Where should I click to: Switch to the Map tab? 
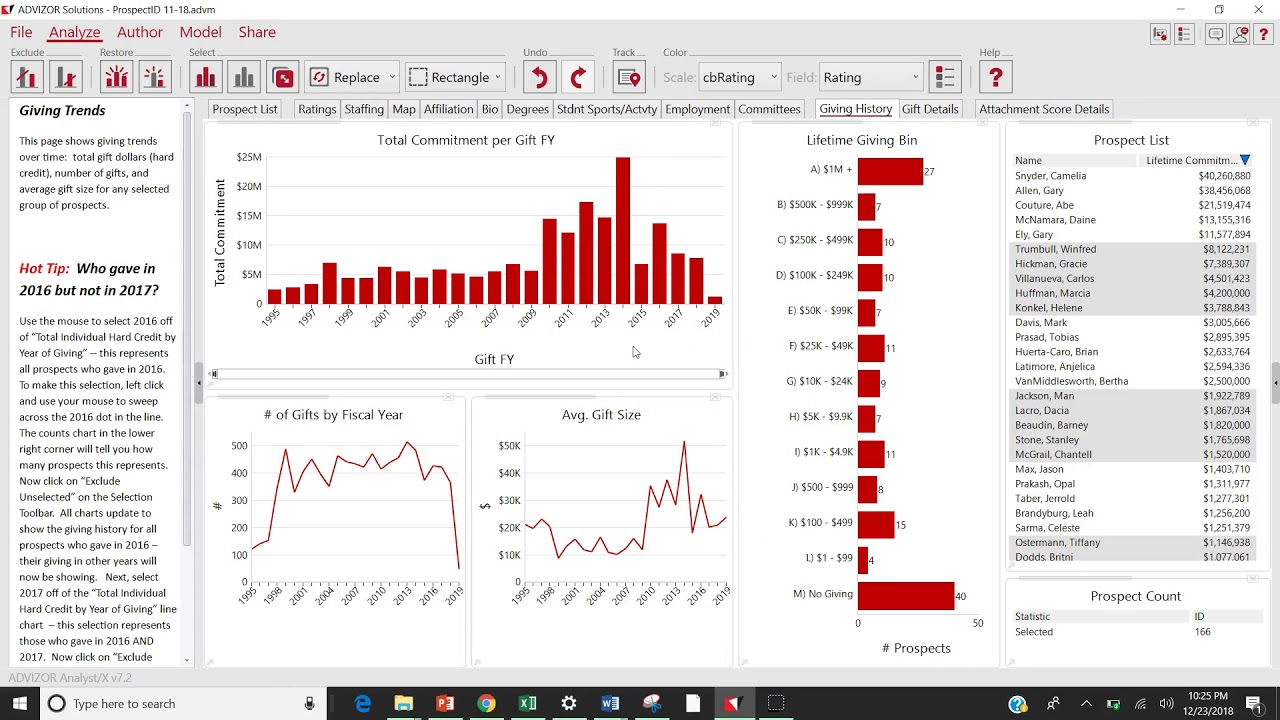point(404,109)
